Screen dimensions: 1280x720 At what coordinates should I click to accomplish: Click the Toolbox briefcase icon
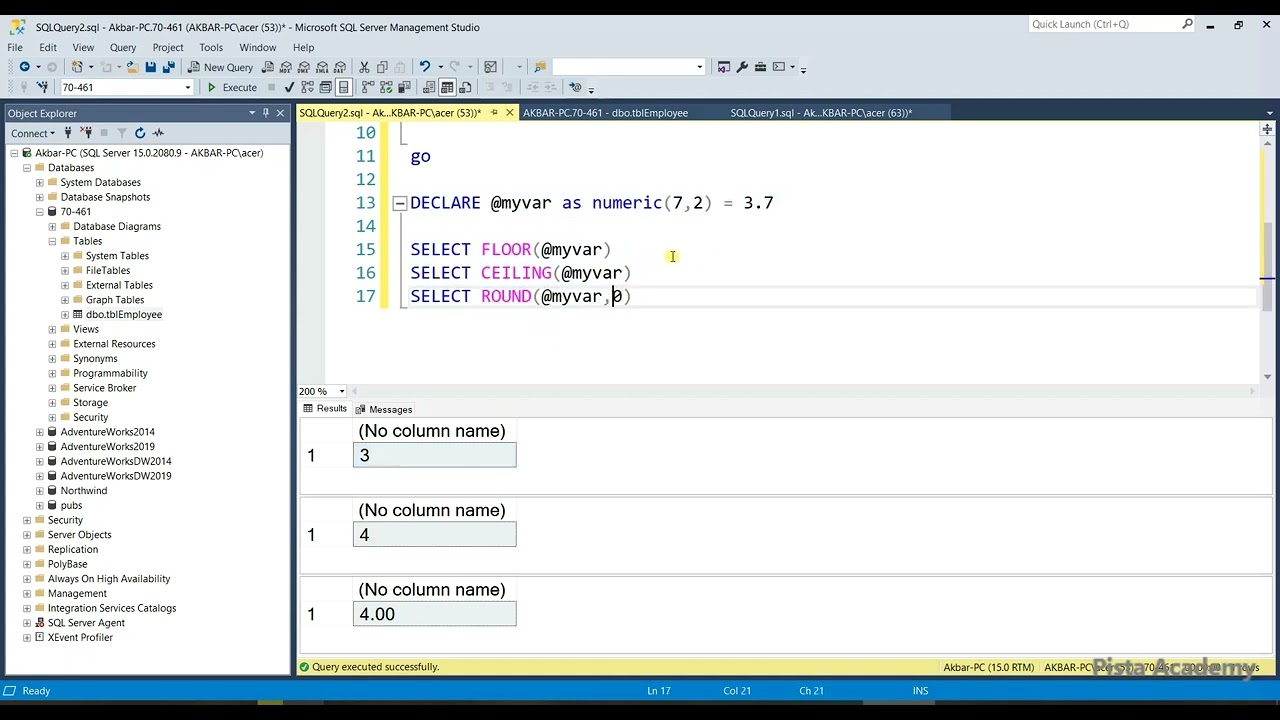pyautogui.click(x=760, y=67)
